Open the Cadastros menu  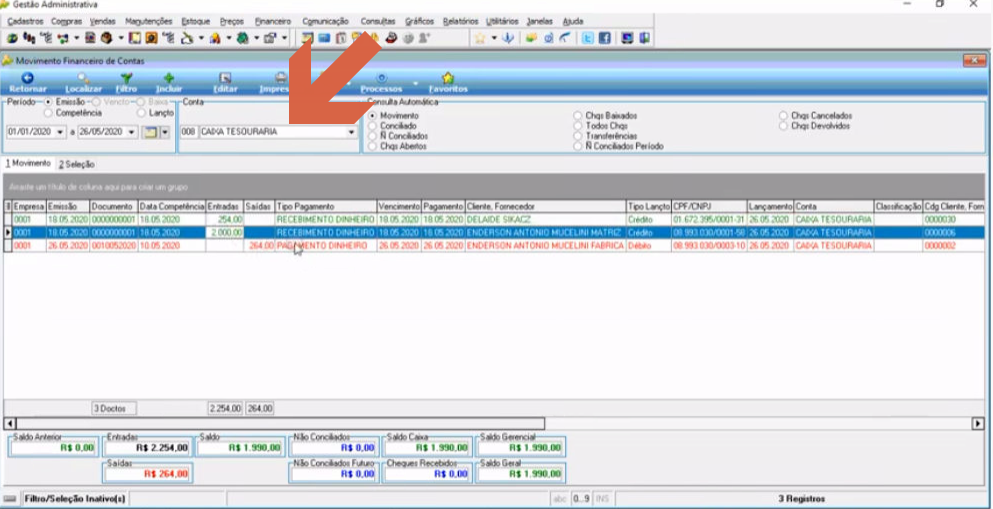click(25, 21)
